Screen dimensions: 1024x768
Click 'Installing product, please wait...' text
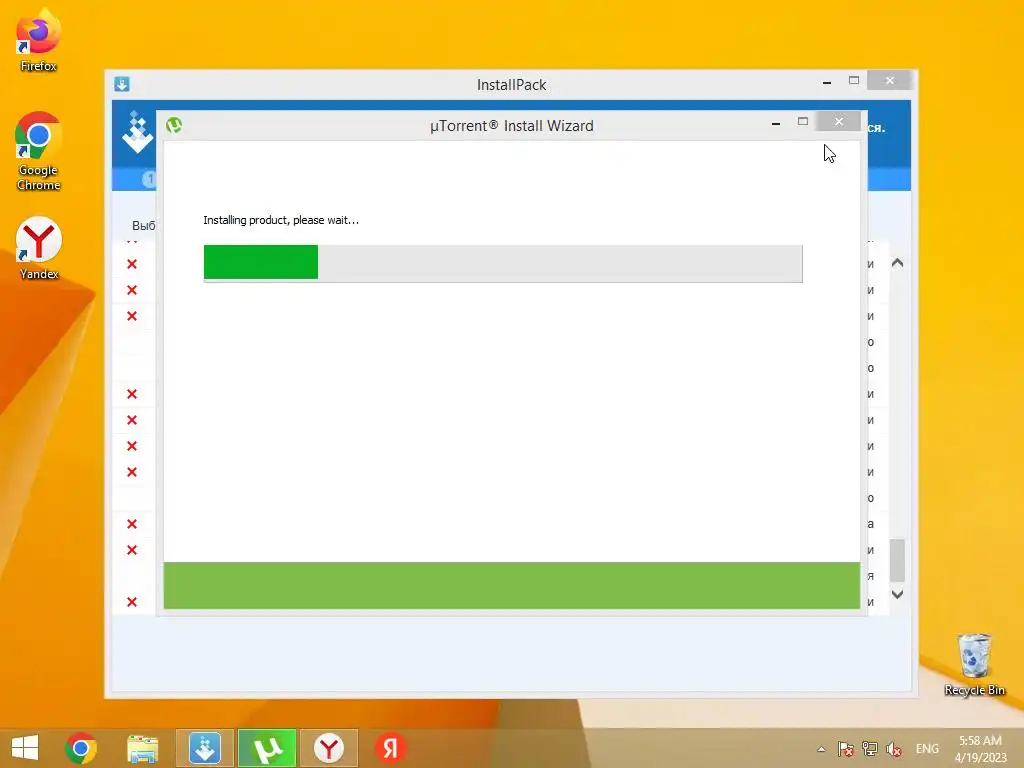point(281,220)
